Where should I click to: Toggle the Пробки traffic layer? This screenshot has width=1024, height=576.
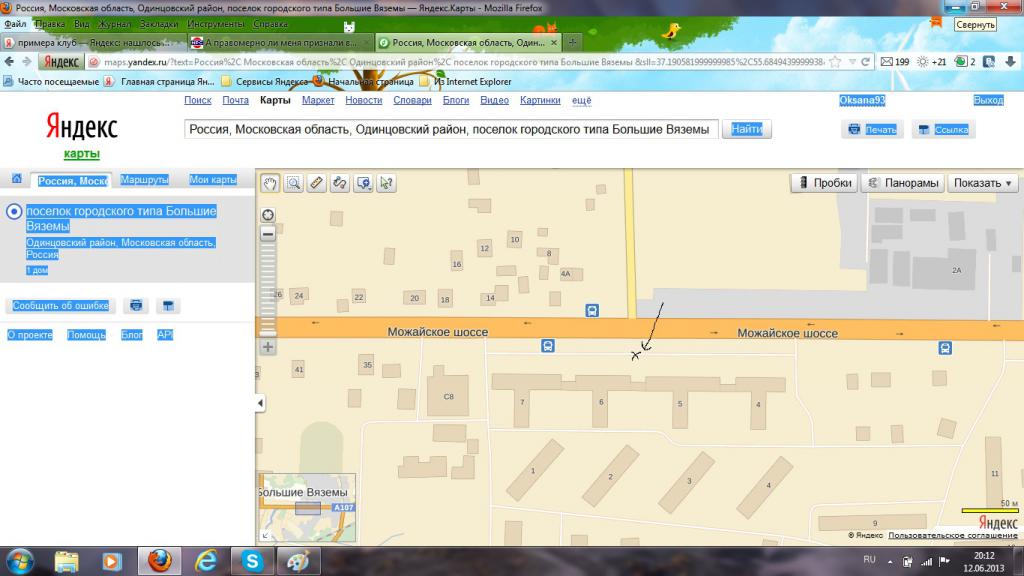[824, 183]
